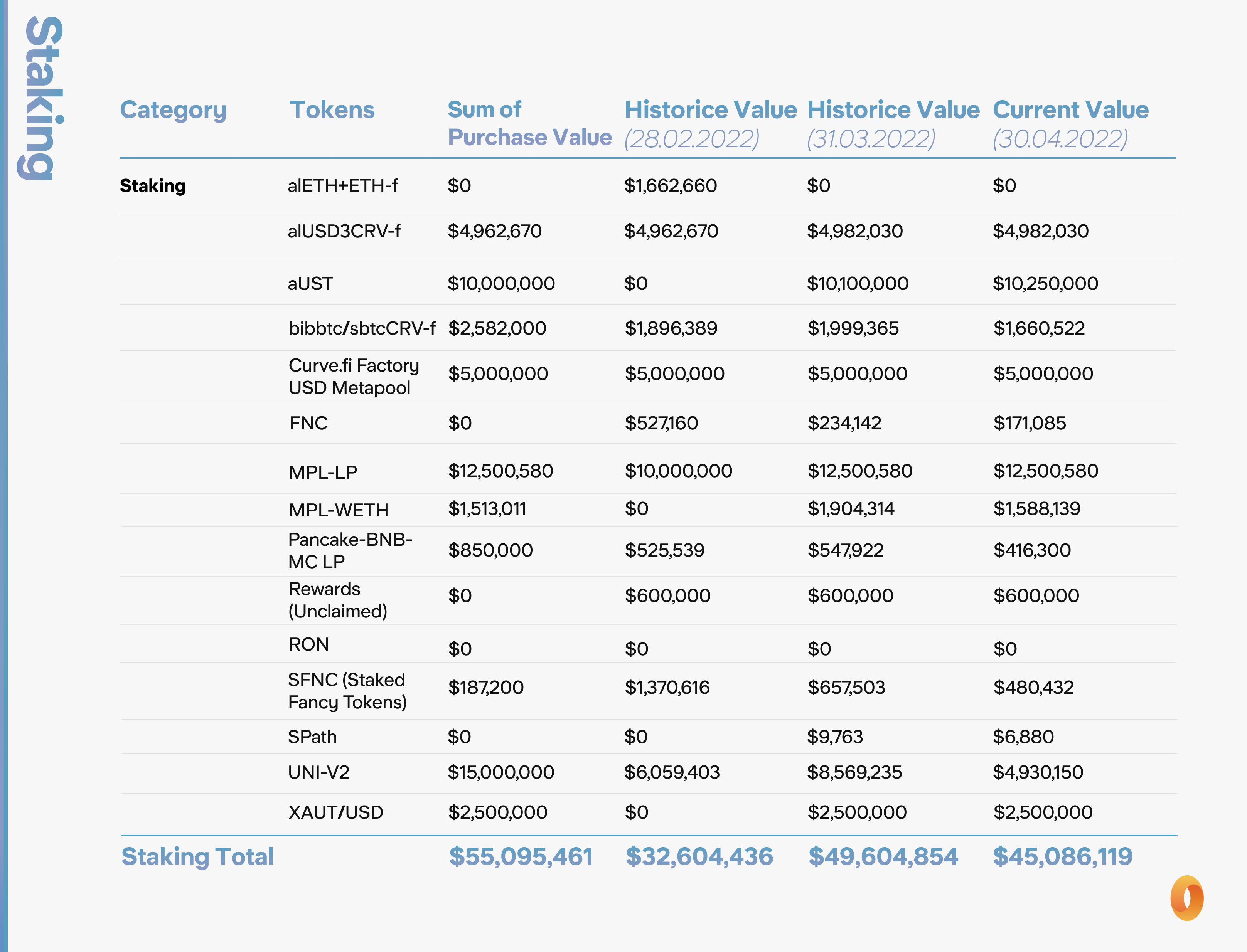Click aUST current value $10,250,000
The width and height of the screenshot is (1247, 952).
click(x=1045, y=283)
